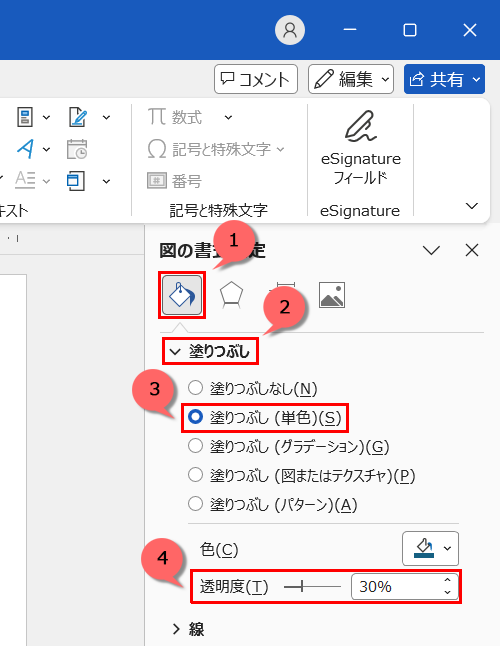The width and height of the screenshot is (500, 646).
Task: Decrease transparency with down spinner arrow
Action: coord(448,592)
